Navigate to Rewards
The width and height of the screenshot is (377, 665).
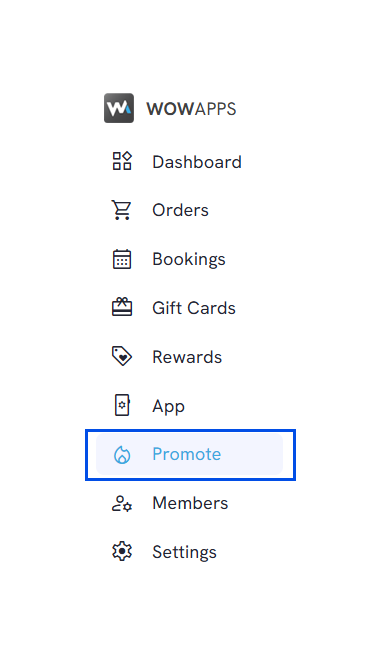pos(190,357)
